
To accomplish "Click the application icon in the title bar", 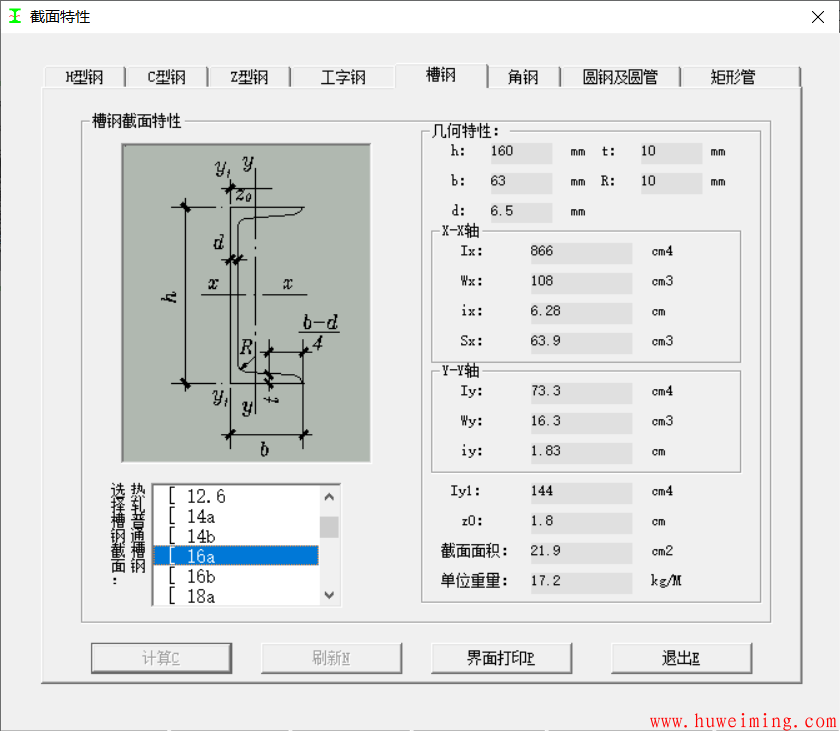I will point(16,16).
